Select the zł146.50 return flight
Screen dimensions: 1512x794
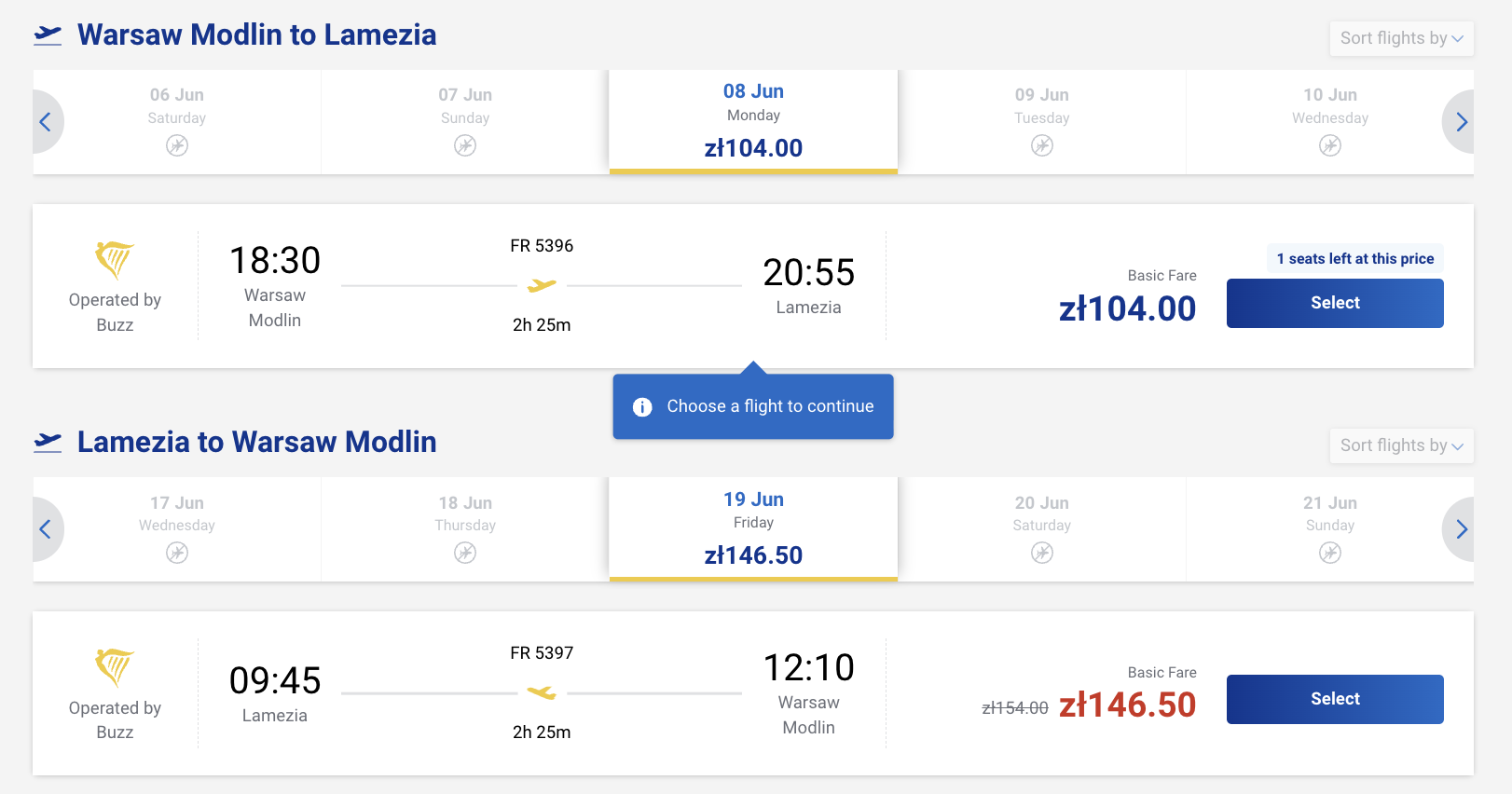[x=1335, y=699]
